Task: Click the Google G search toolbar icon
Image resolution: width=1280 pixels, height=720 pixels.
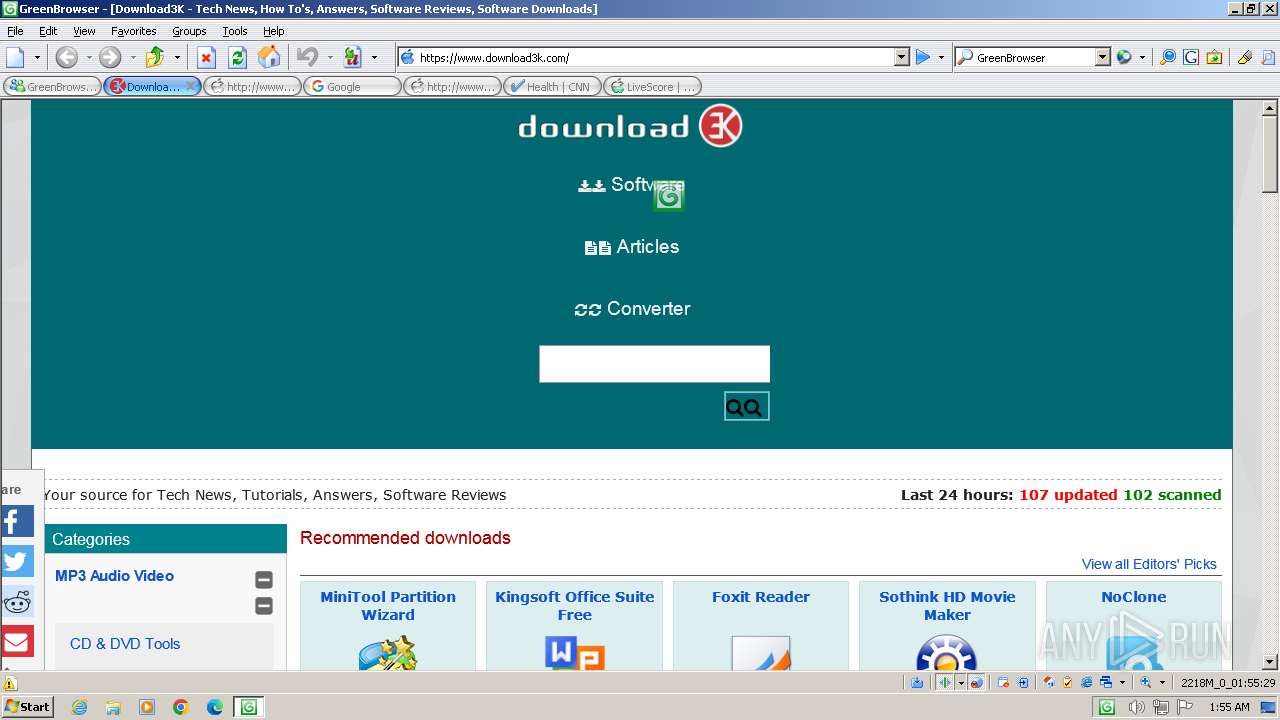Action: 1190,57
